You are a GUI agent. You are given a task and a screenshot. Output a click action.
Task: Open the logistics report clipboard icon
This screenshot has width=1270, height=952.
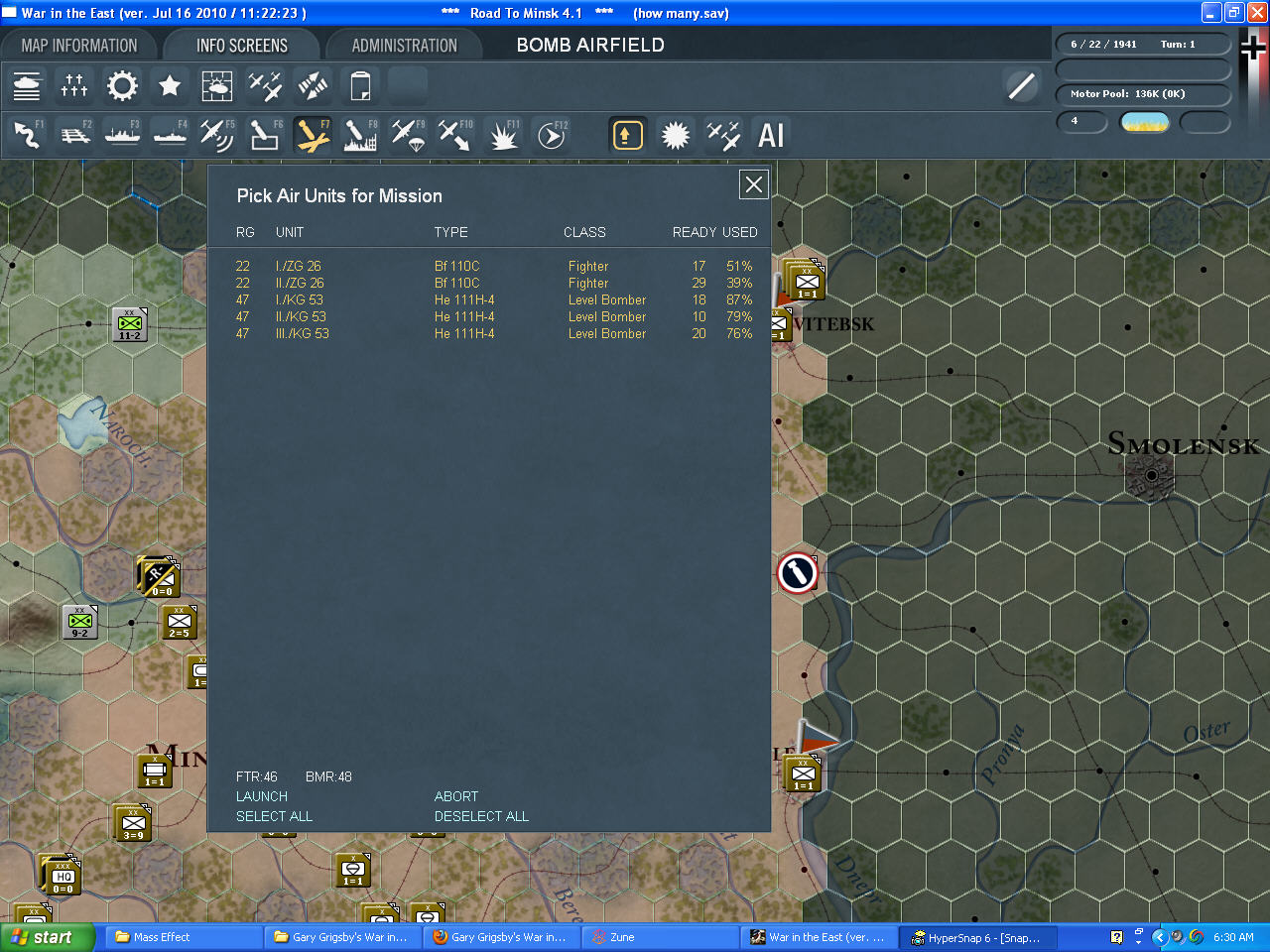(x=360, y=86)
